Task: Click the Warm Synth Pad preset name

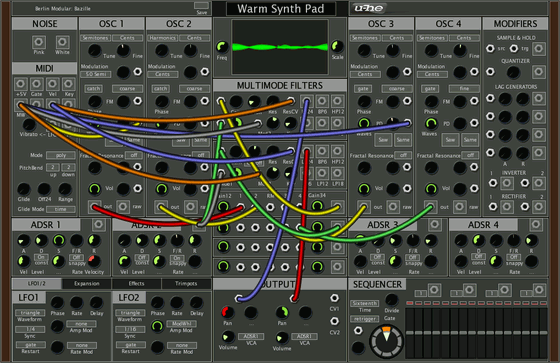Action: 281,9
